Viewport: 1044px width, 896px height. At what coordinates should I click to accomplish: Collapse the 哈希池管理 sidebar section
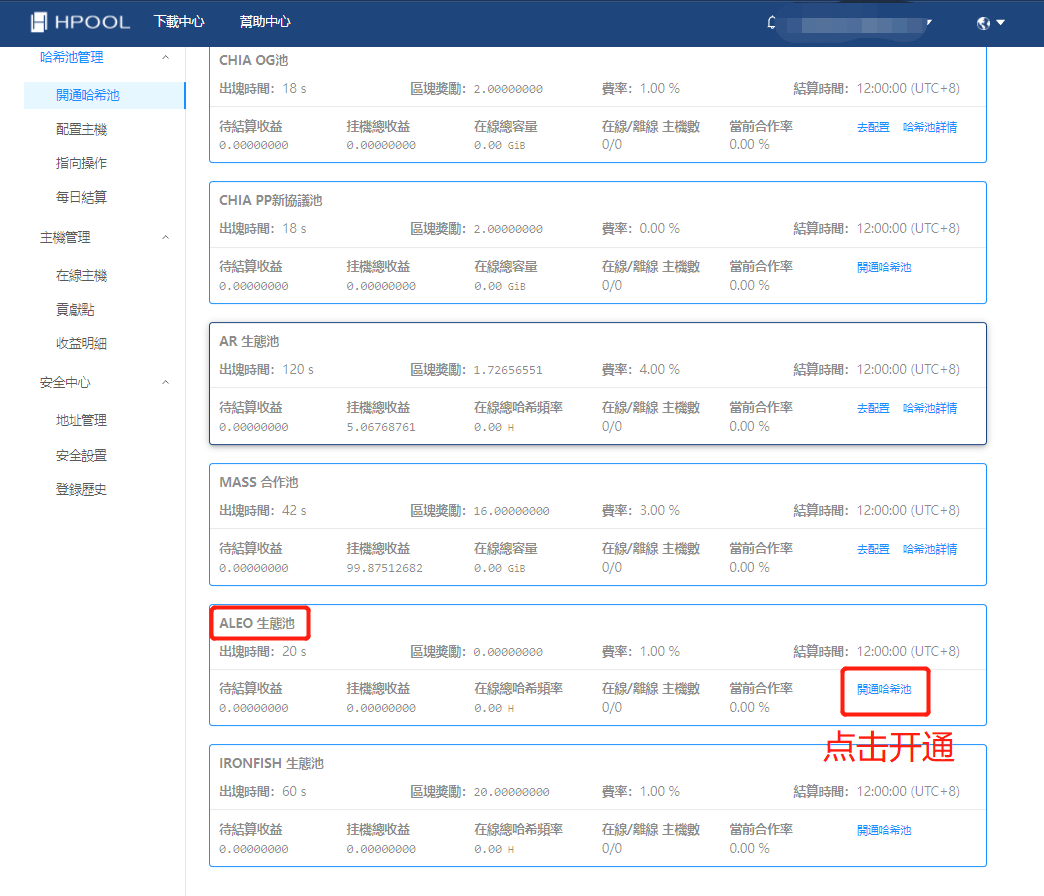tap(166, 58)
